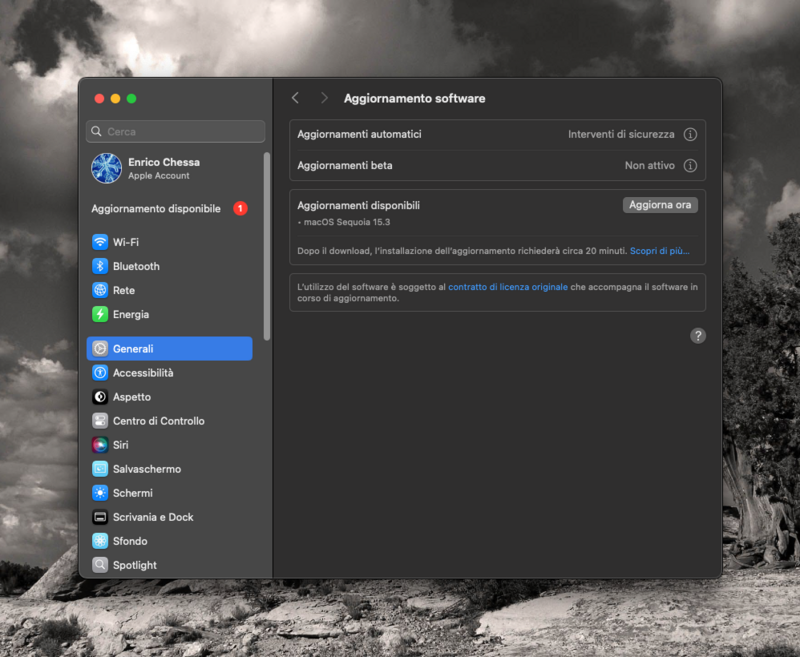Click the Spotlight magnifier icon
Viewport: 800px width, 657px height.
coord(100,565)
